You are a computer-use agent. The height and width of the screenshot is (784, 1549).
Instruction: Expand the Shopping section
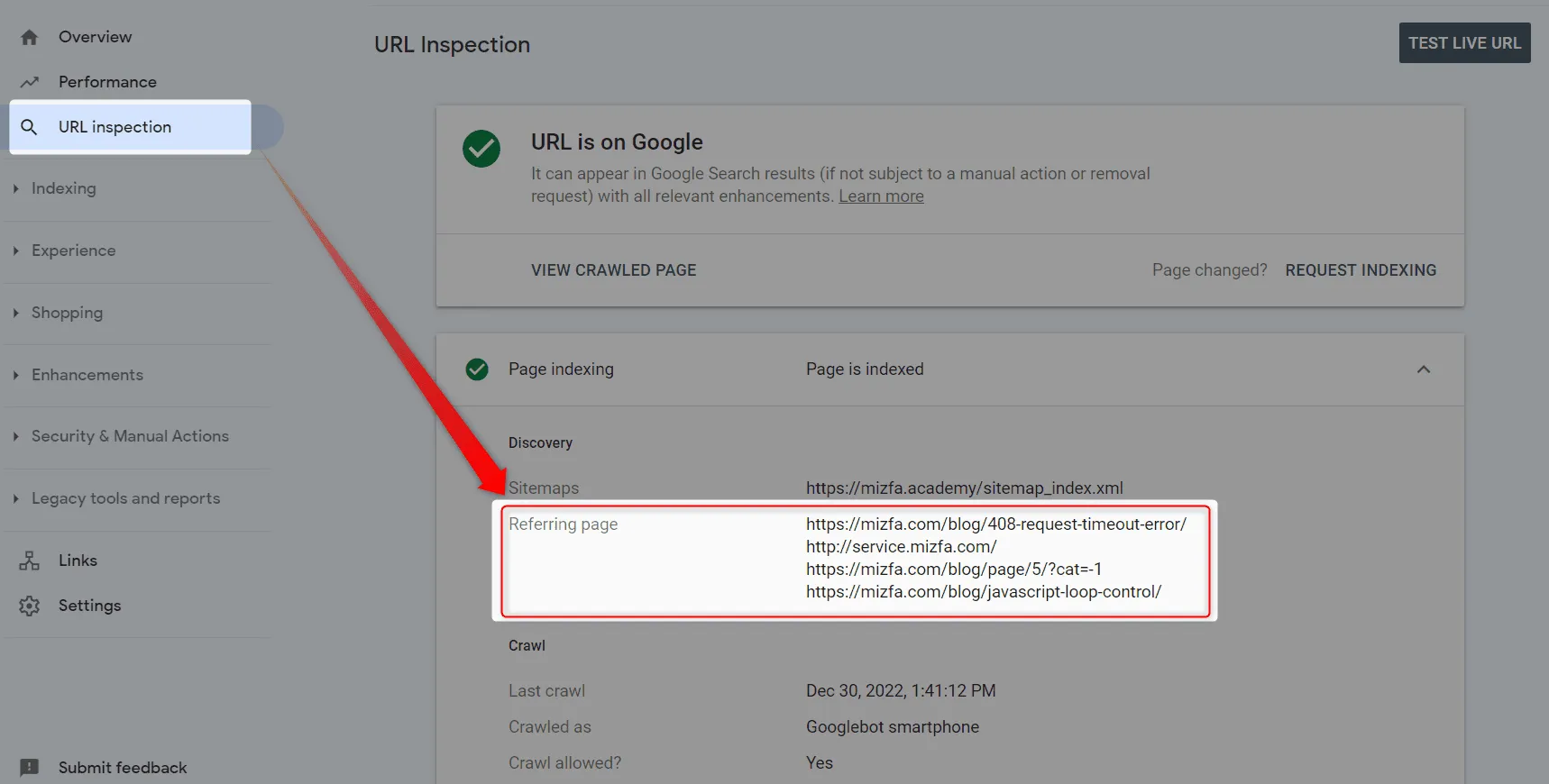pyautogui.click(x=59, y=313)
